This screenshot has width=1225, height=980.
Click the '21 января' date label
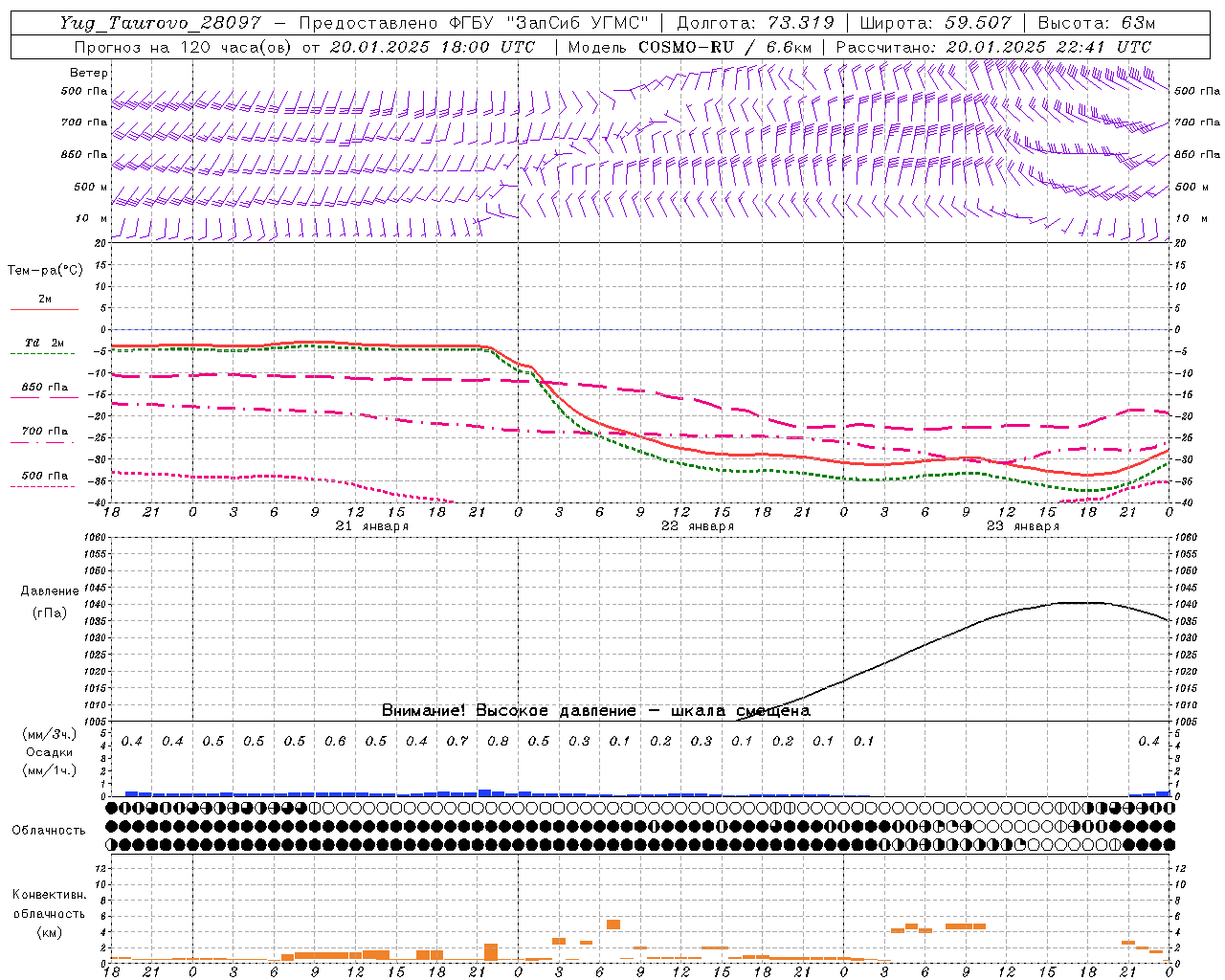(372, 526)
